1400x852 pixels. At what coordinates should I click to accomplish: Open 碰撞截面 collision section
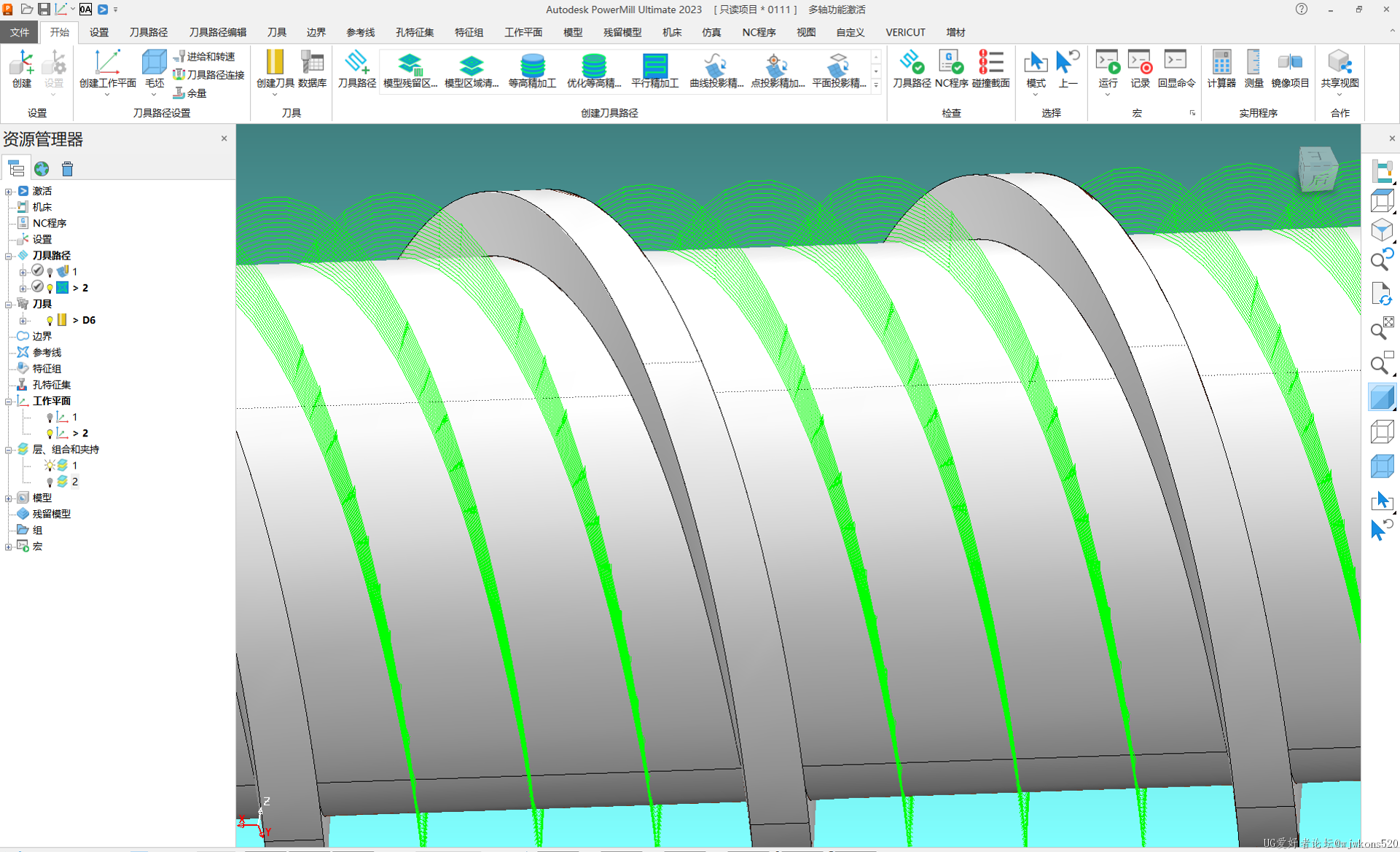(990, 69)
